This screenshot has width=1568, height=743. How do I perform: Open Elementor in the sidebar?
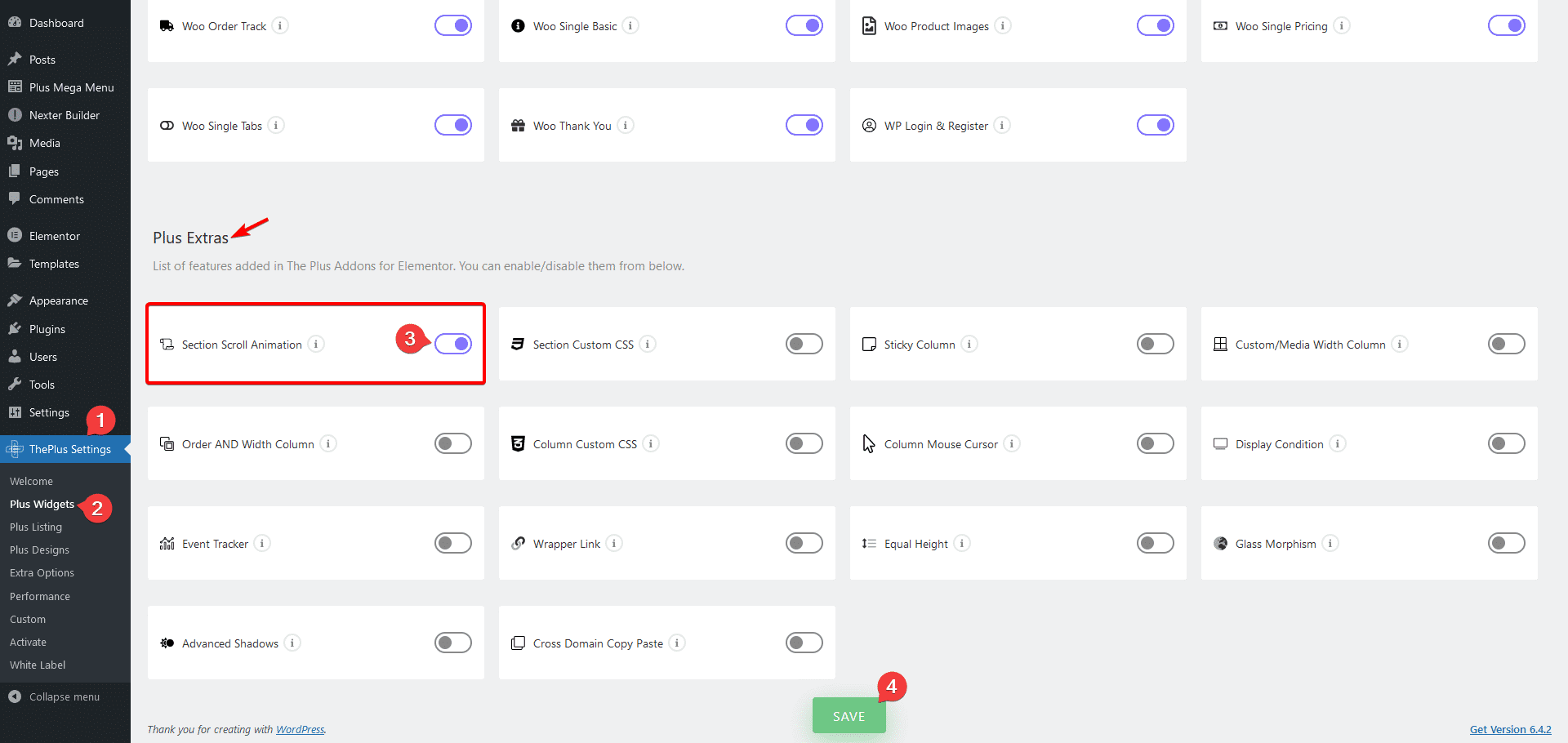pyautogui.click(x=54, y=236)
